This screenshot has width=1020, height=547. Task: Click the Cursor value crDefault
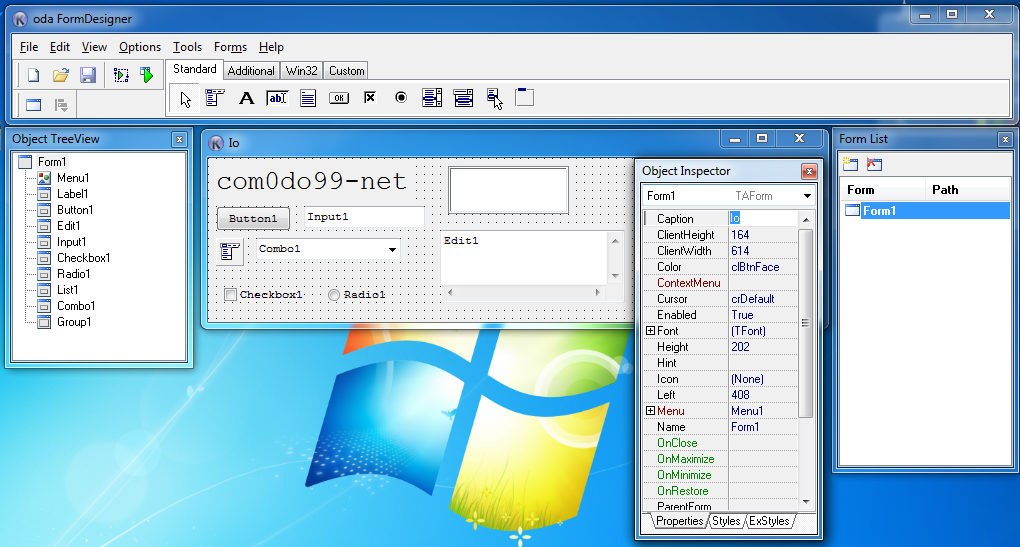[x=762, y=299]
